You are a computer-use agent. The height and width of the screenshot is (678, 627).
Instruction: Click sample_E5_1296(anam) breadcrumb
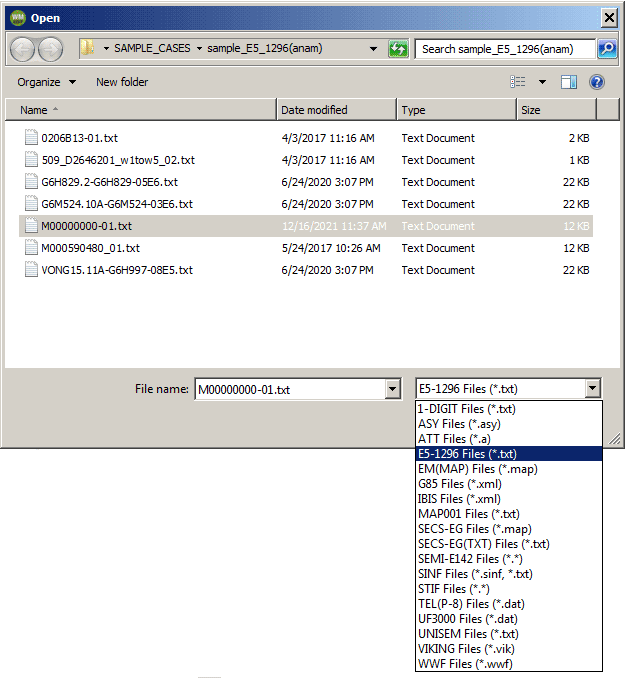[x=265, y=48]
